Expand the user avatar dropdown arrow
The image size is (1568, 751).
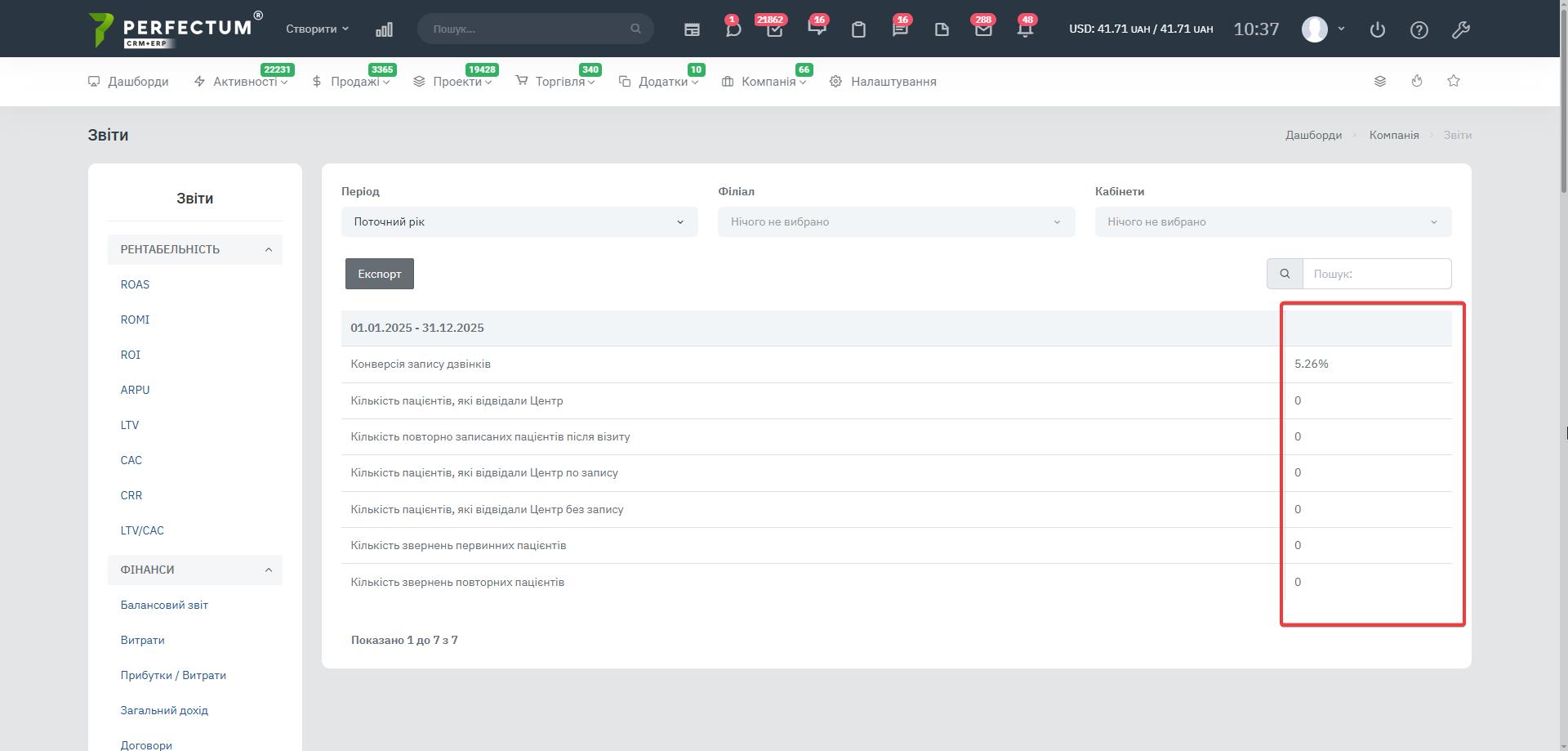pos(1341,29)
